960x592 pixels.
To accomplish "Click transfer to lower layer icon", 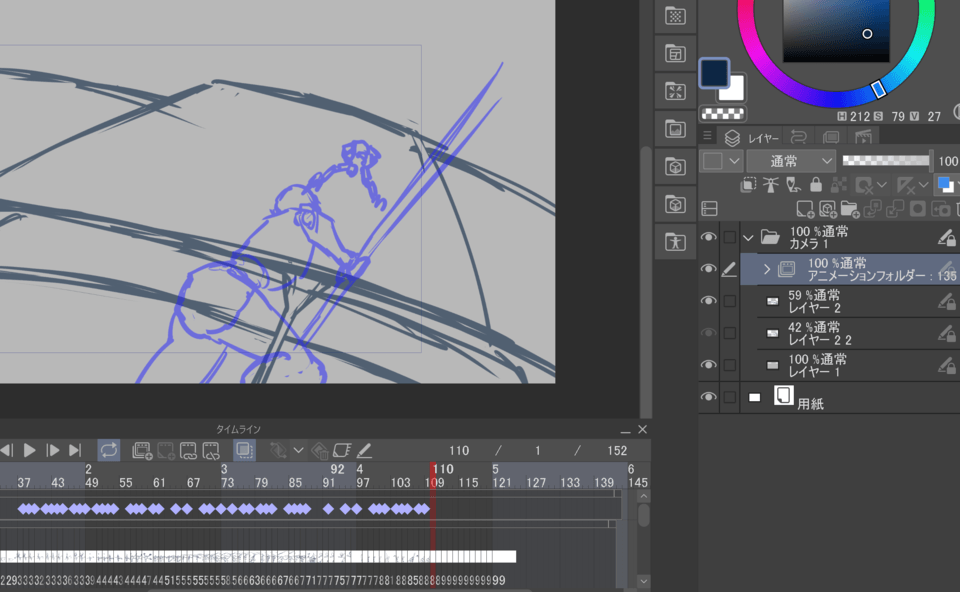I will coord(872,209).
